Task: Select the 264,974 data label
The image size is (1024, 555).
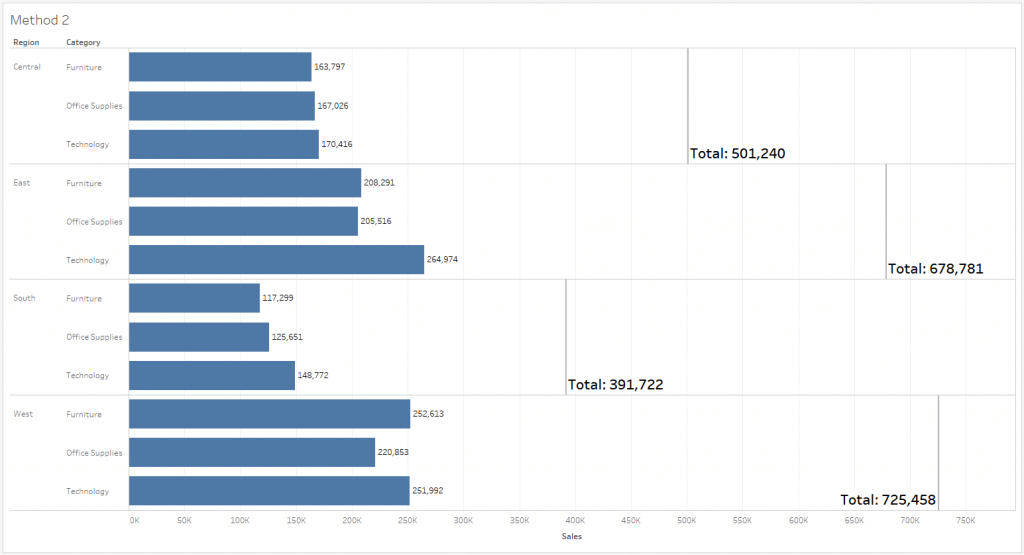Action: 442,260
